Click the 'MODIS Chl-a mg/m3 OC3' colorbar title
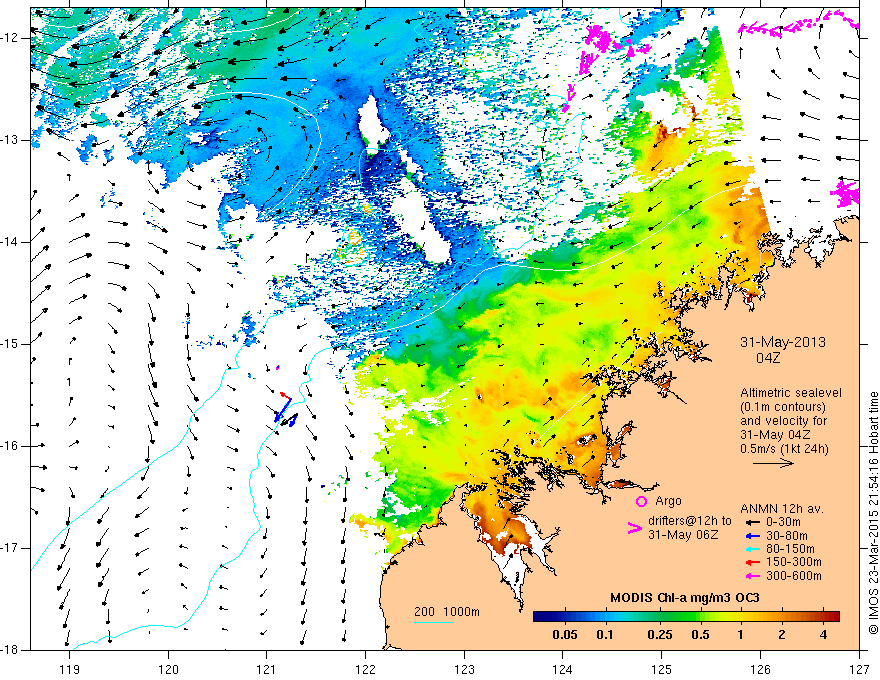Viewport: 880px width, 680px height. (685, 598)
